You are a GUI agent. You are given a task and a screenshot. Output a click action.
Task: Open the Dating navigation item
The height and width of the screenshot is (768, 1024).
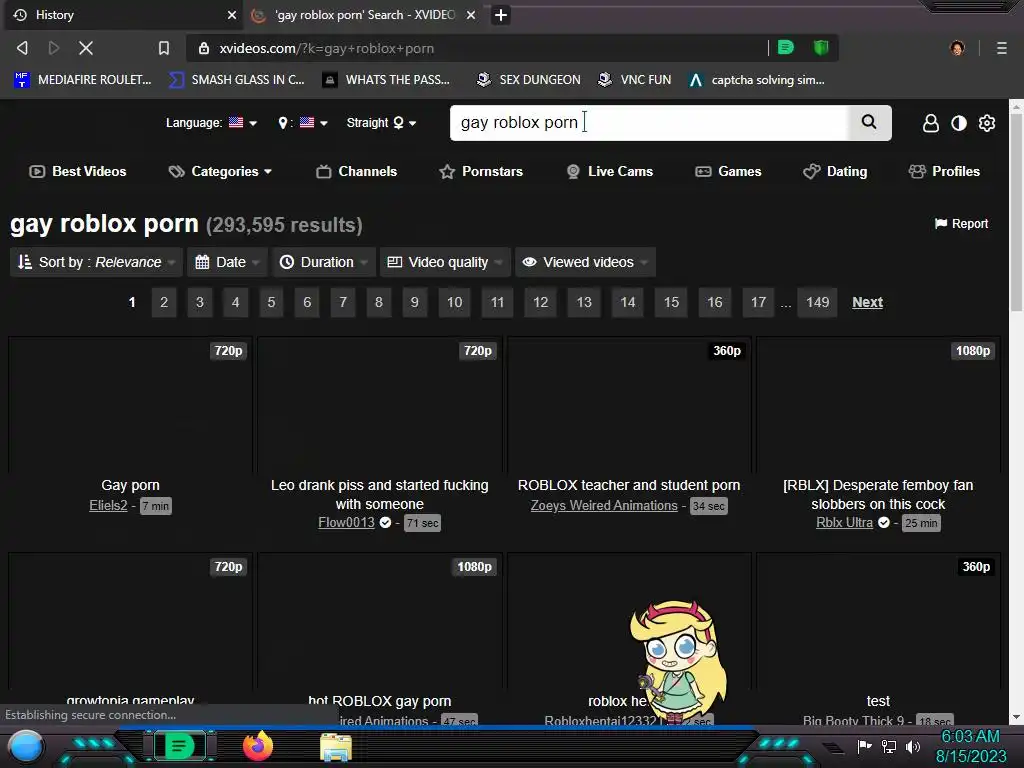pyautogui.click(x=835, y=171)
